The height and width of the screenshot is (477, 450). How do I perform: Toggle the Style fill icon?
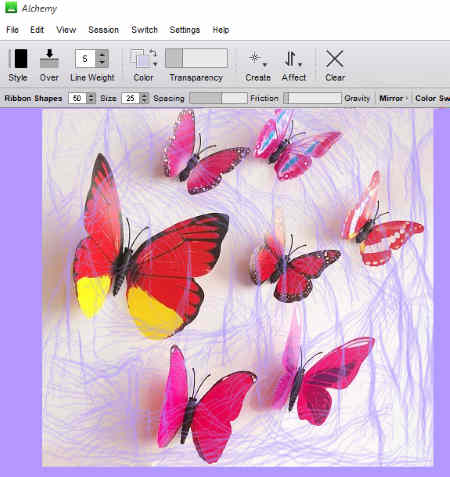(x=21, y=59)
